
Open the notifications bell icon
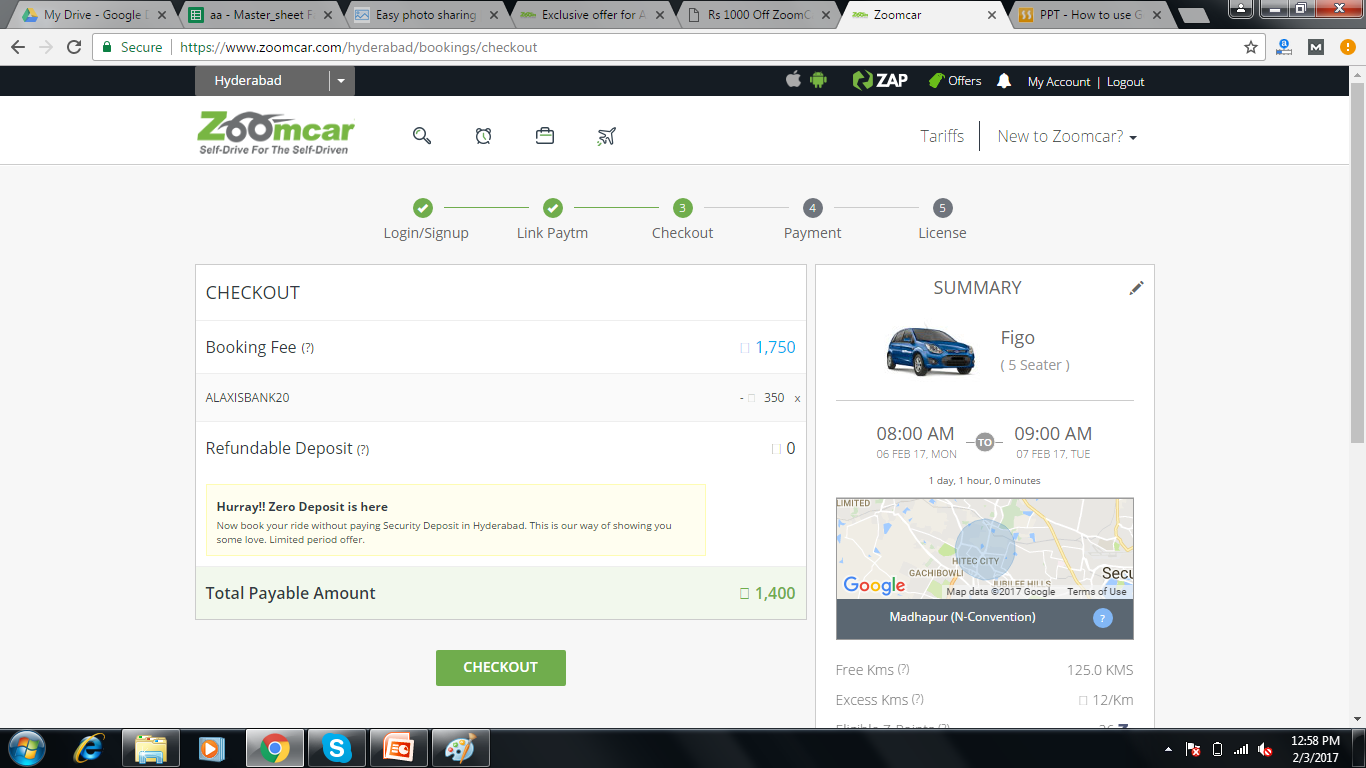[1004, 81]
